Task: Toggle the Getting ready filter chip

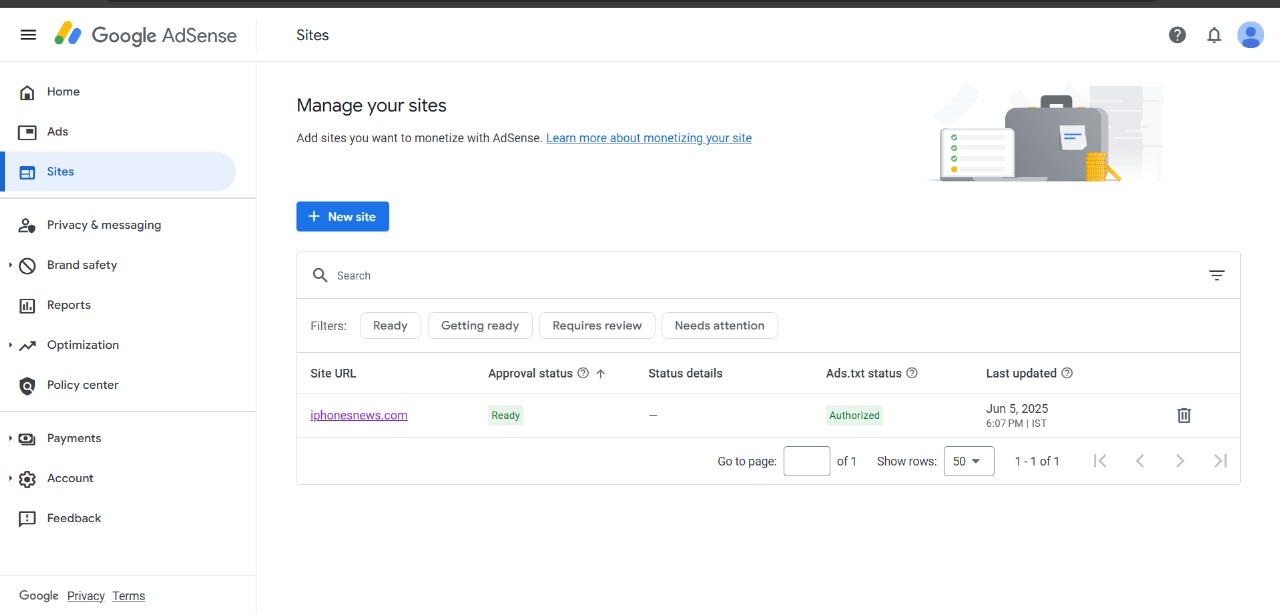Action: pos(480,325)
